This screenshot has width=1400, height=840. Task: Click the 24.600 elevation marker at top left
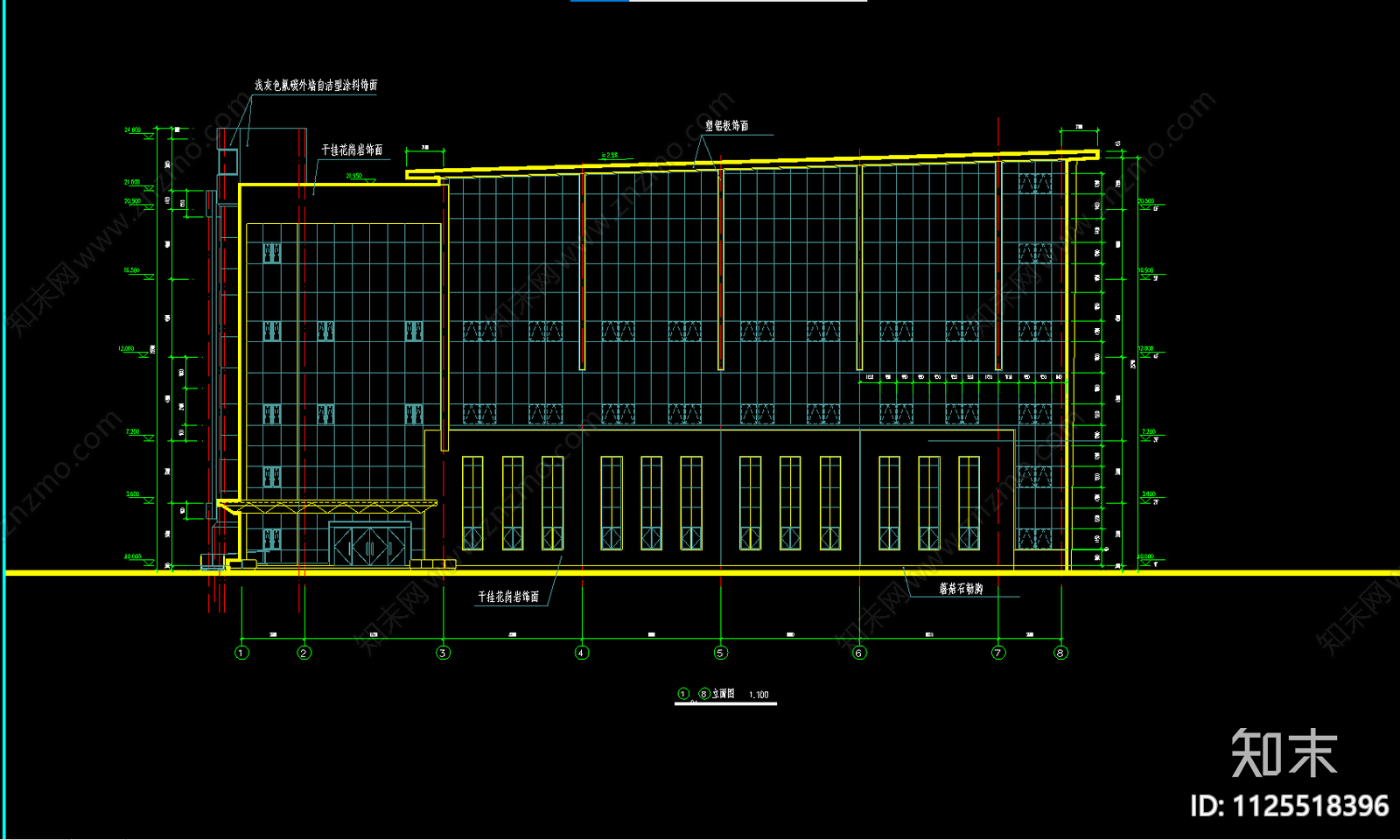pyautogui.click(x=137, y=132)
